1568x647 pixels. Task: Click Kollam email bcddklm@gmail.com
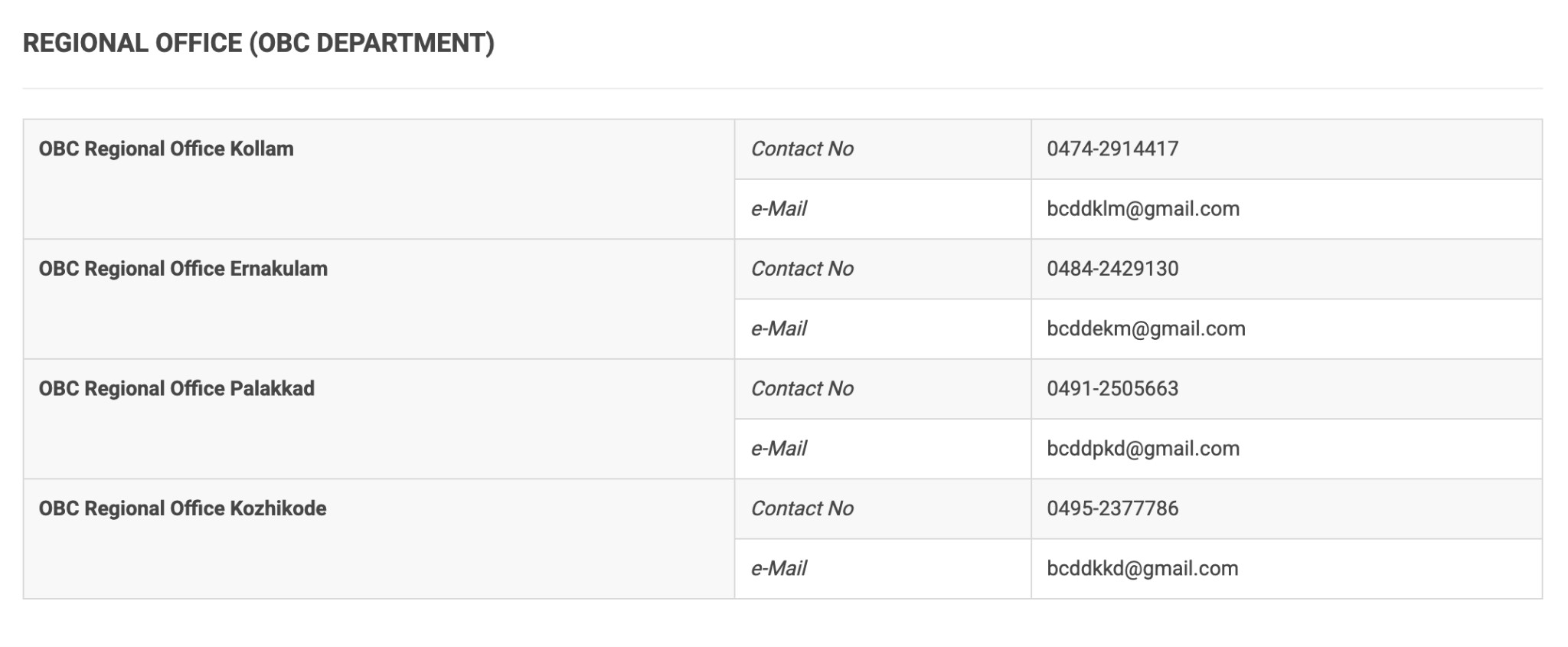click(1143, 208)
